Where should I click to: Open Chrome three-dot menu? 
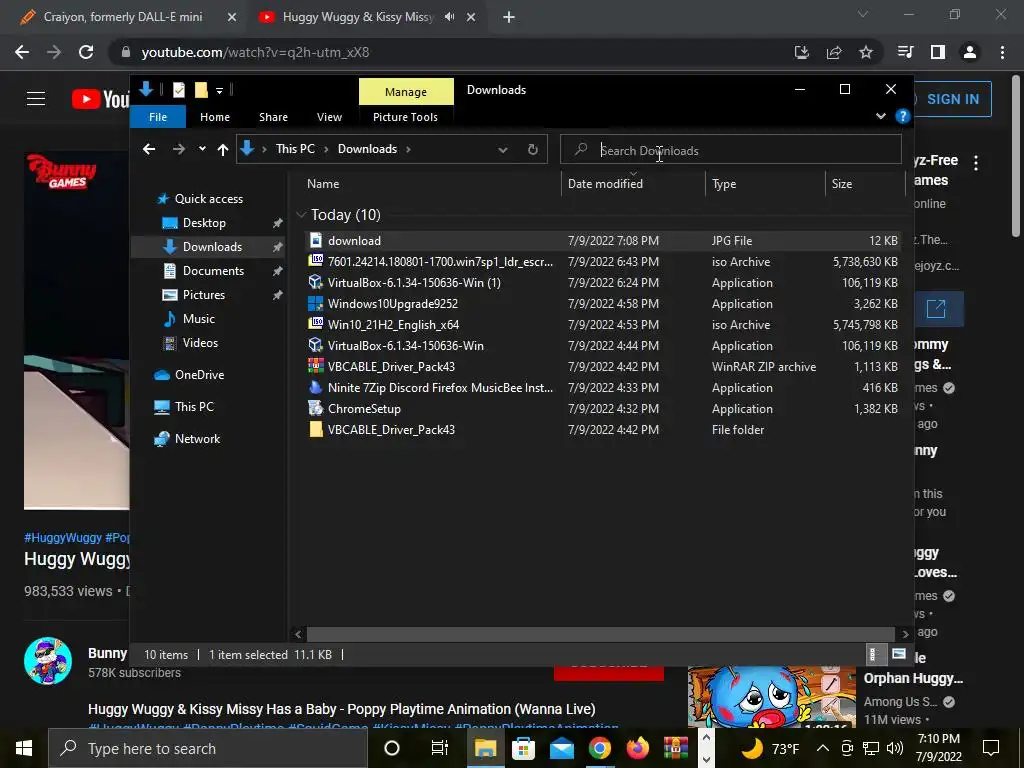coord(1002,52)
